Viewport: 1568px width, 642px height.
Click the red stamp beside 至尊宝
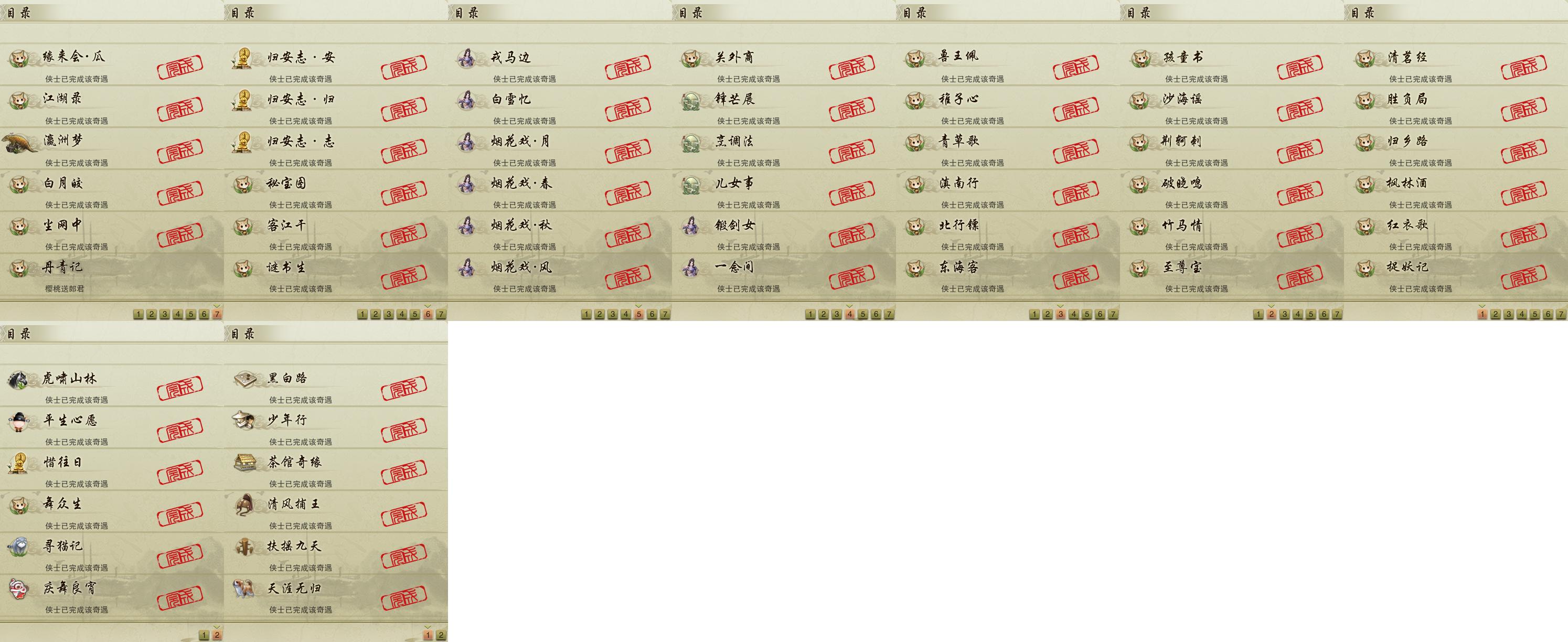1299,277
